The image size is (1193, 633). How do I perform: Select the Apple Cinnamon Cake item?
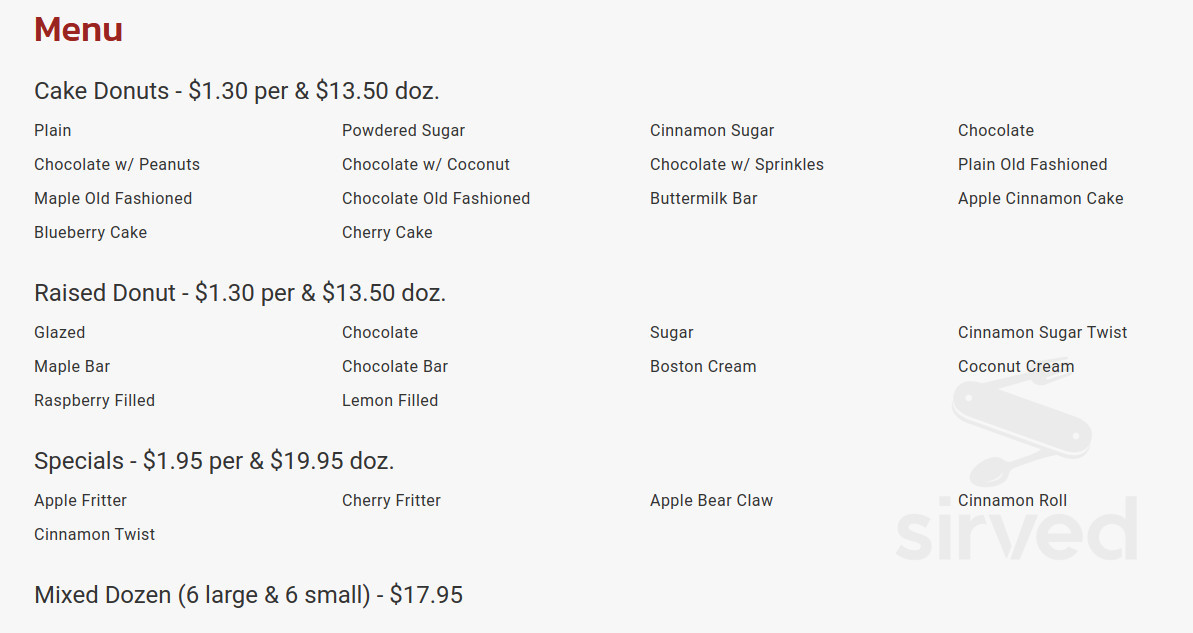pyautogui.click(x=1040, y=199)
